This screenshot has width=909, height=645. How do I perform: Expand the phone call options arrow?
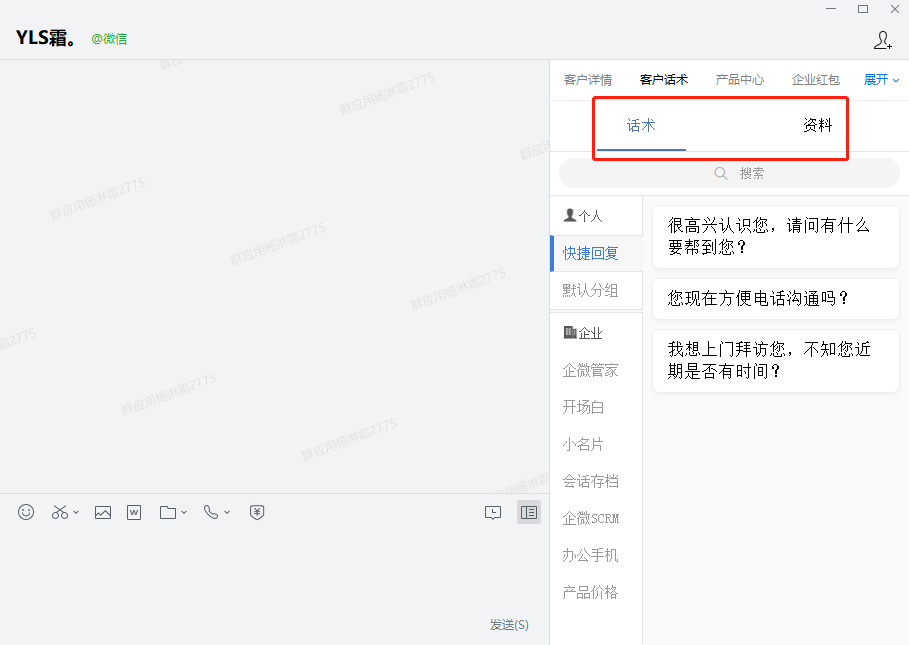[227, 513]
